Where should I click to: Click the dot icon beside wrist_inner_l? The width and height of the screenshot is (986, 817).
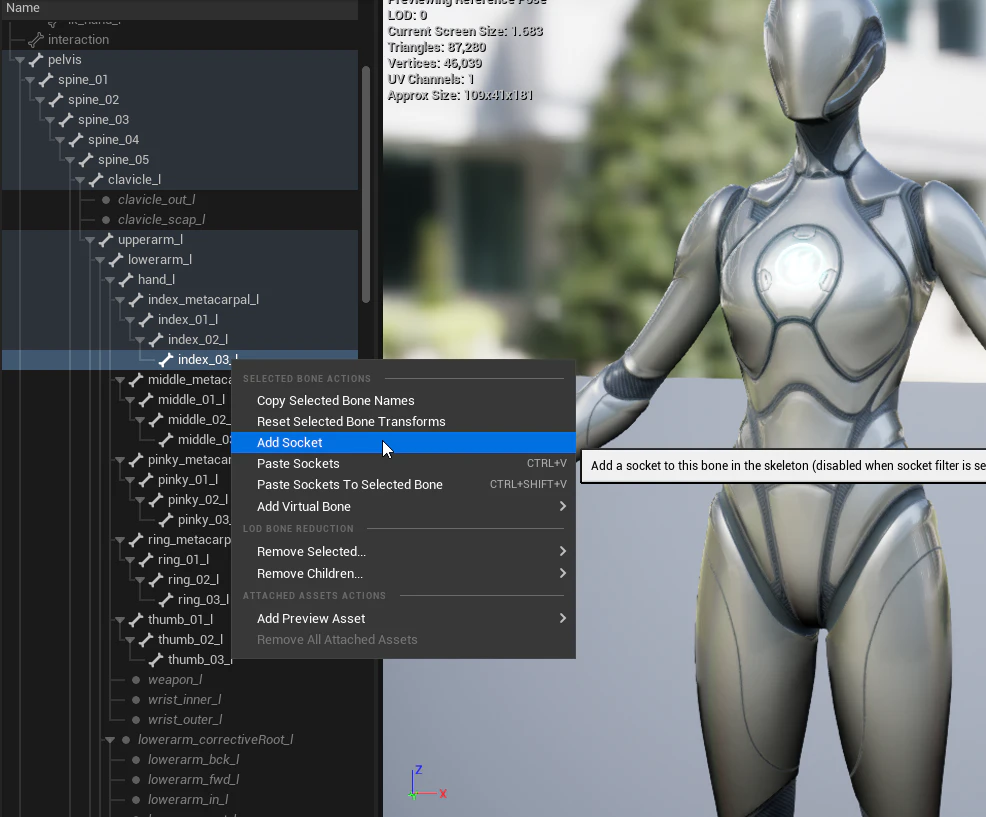(136, 700)
